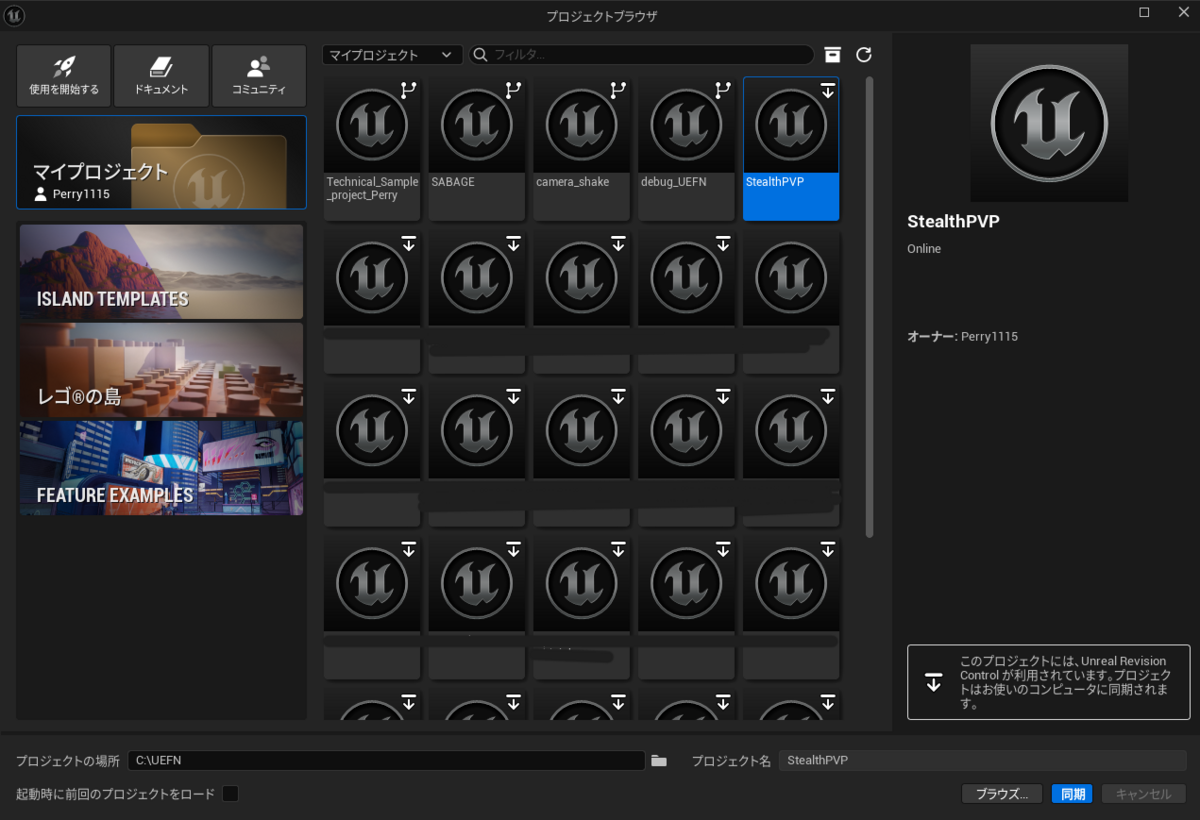Click the Online status text

tap(924, 249)
